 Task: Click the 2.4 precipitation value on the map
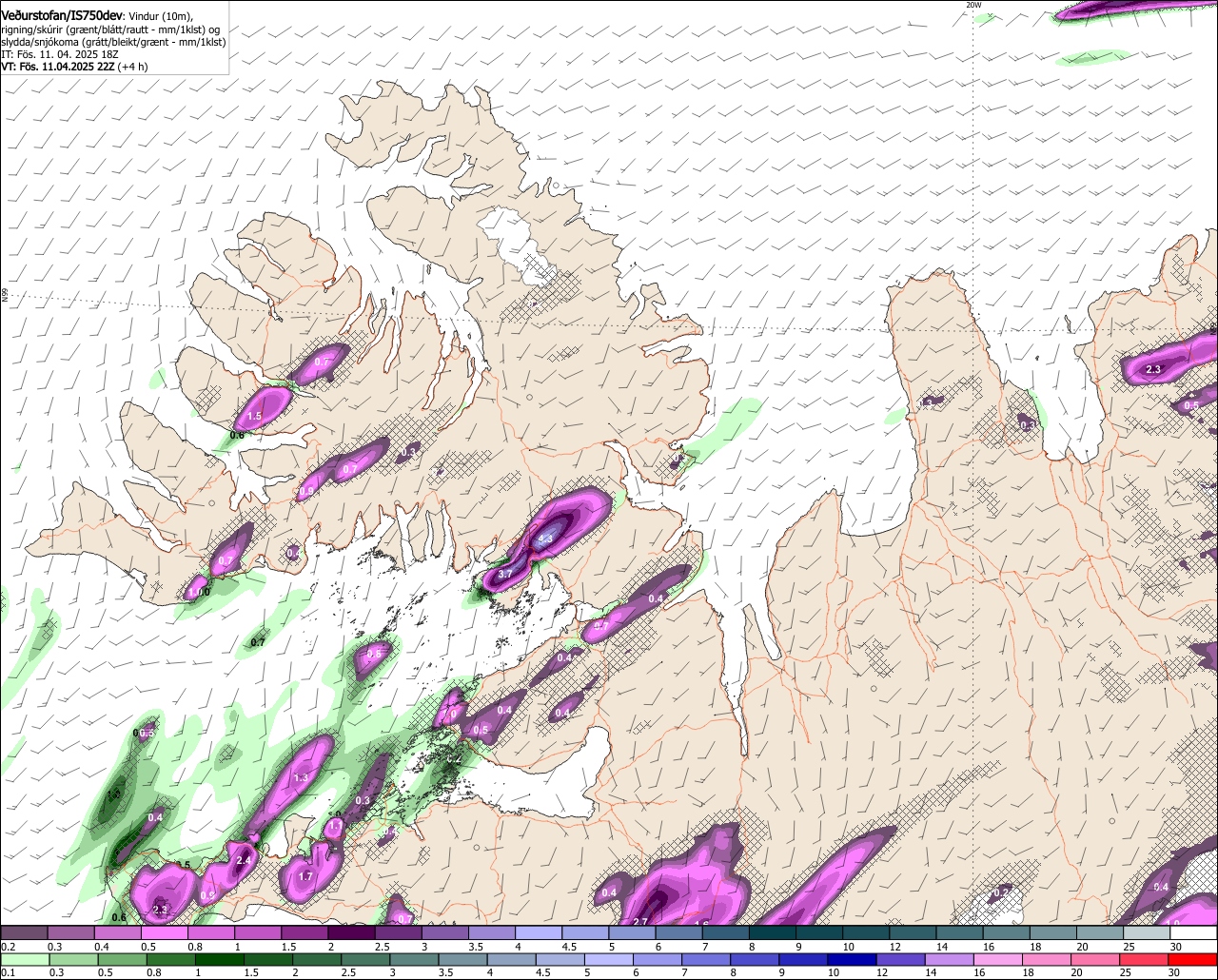(244, 860)
